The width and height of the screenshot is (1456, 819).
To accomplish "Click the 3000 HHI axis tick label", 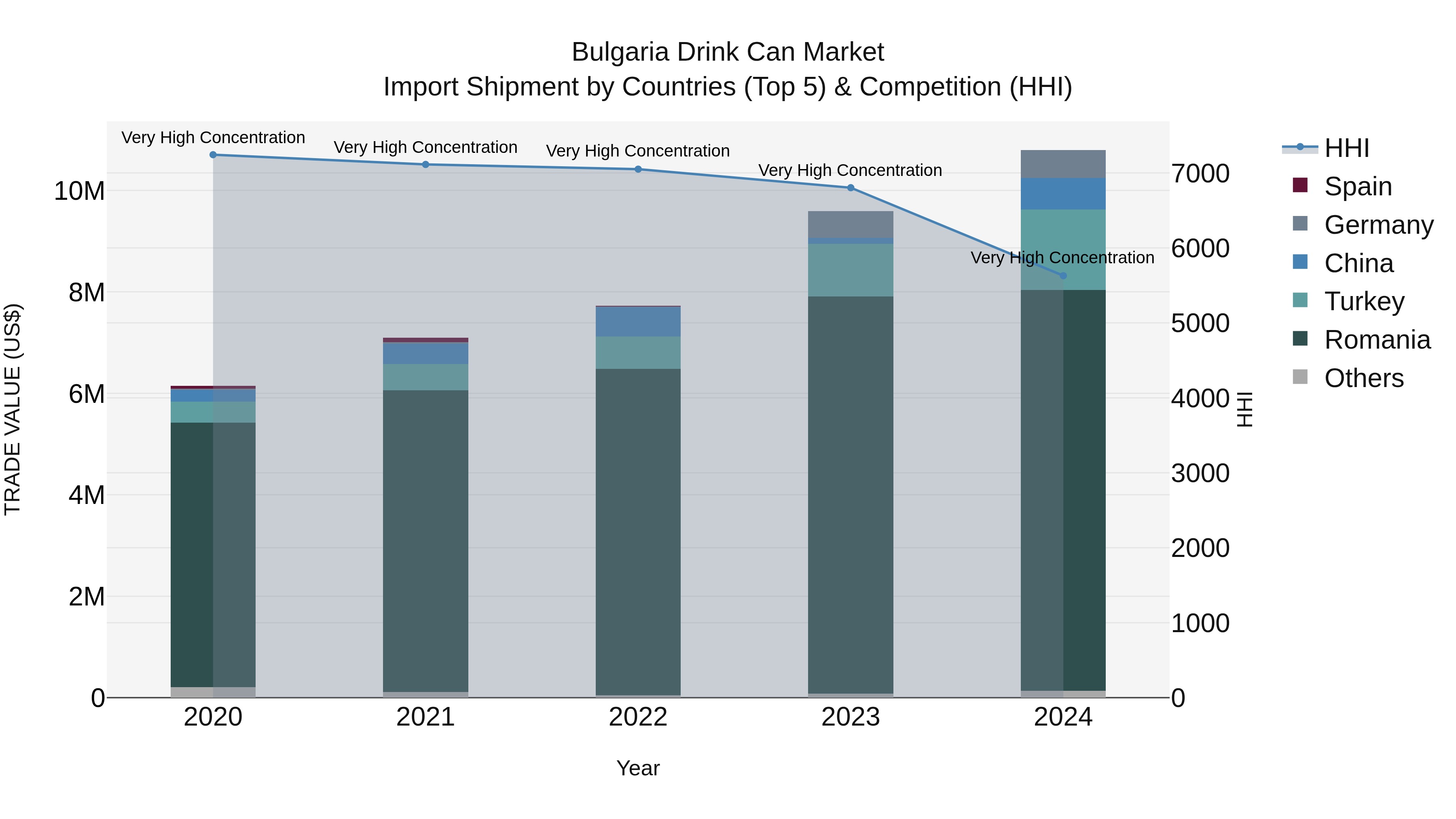I will (x=1200, y=473).
